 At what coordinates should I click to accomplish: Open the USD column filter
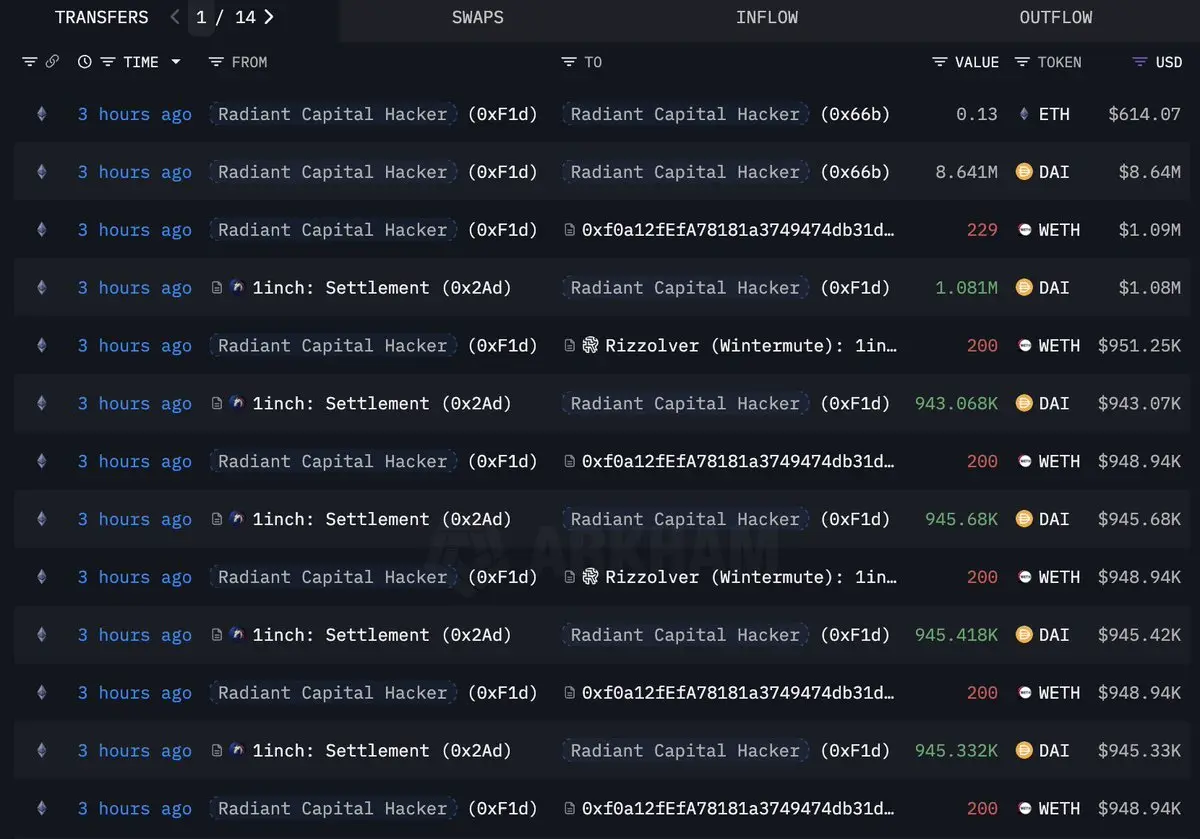point(1140,62)
